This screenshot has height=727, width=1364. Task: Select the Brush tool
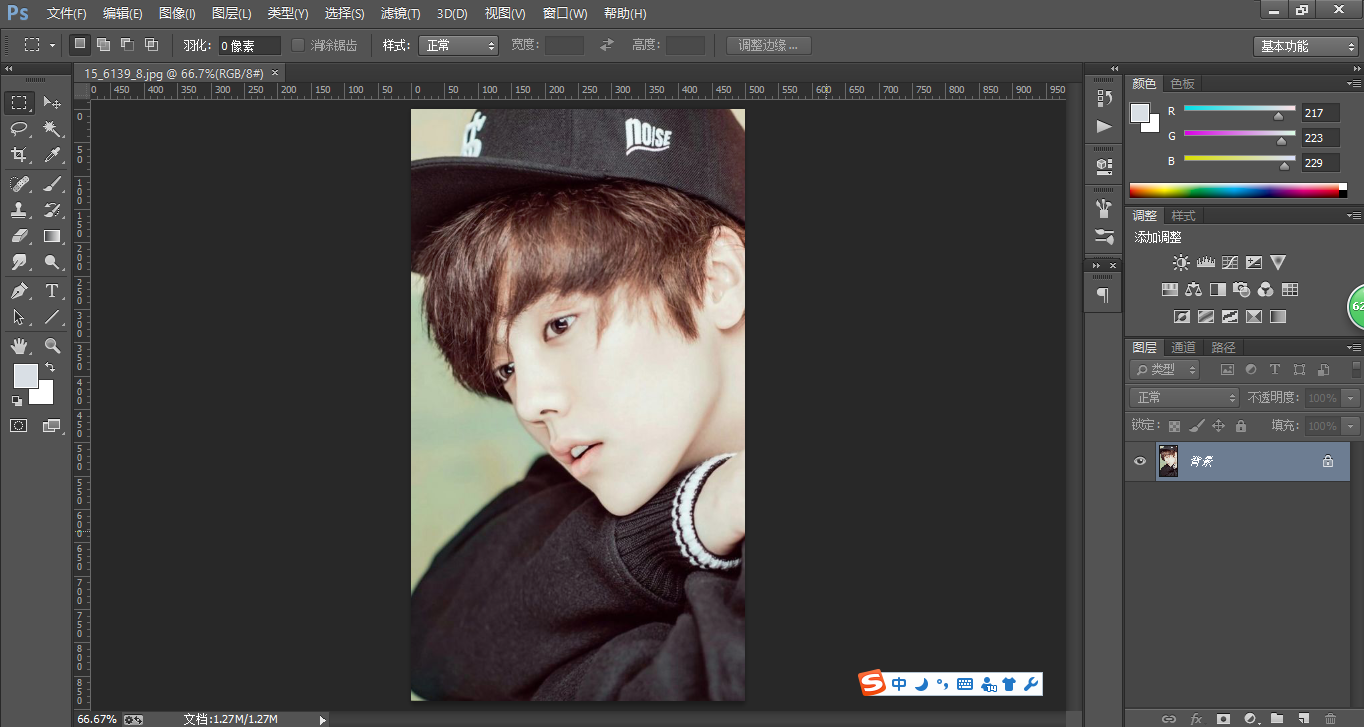click(x=52, y=184)
